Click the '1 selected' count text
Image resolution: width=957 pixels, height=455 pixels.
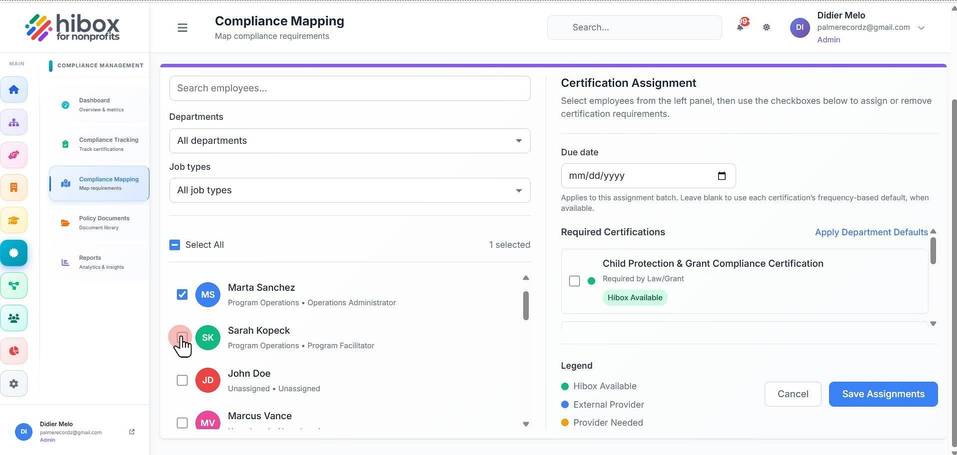(510, 245)
